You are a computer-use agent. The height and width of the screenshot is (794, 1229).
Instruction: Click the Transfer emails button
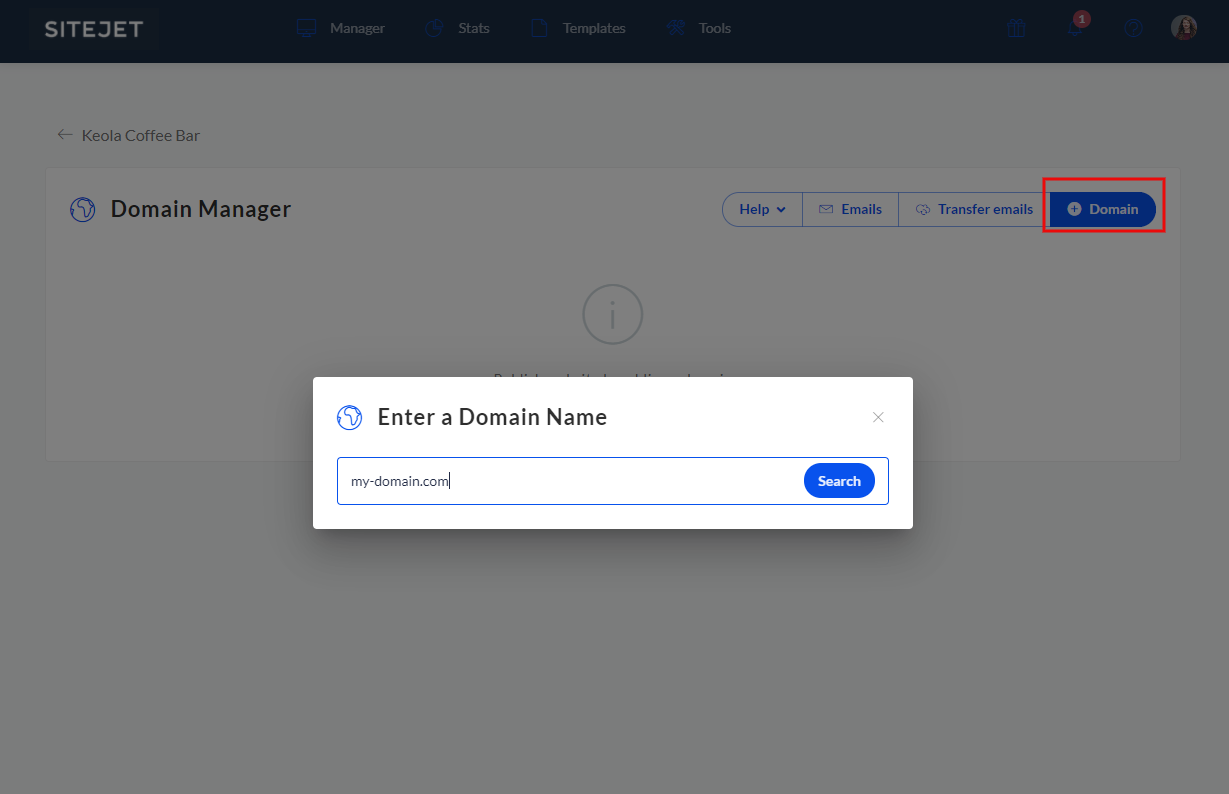[x=974, y=209]
